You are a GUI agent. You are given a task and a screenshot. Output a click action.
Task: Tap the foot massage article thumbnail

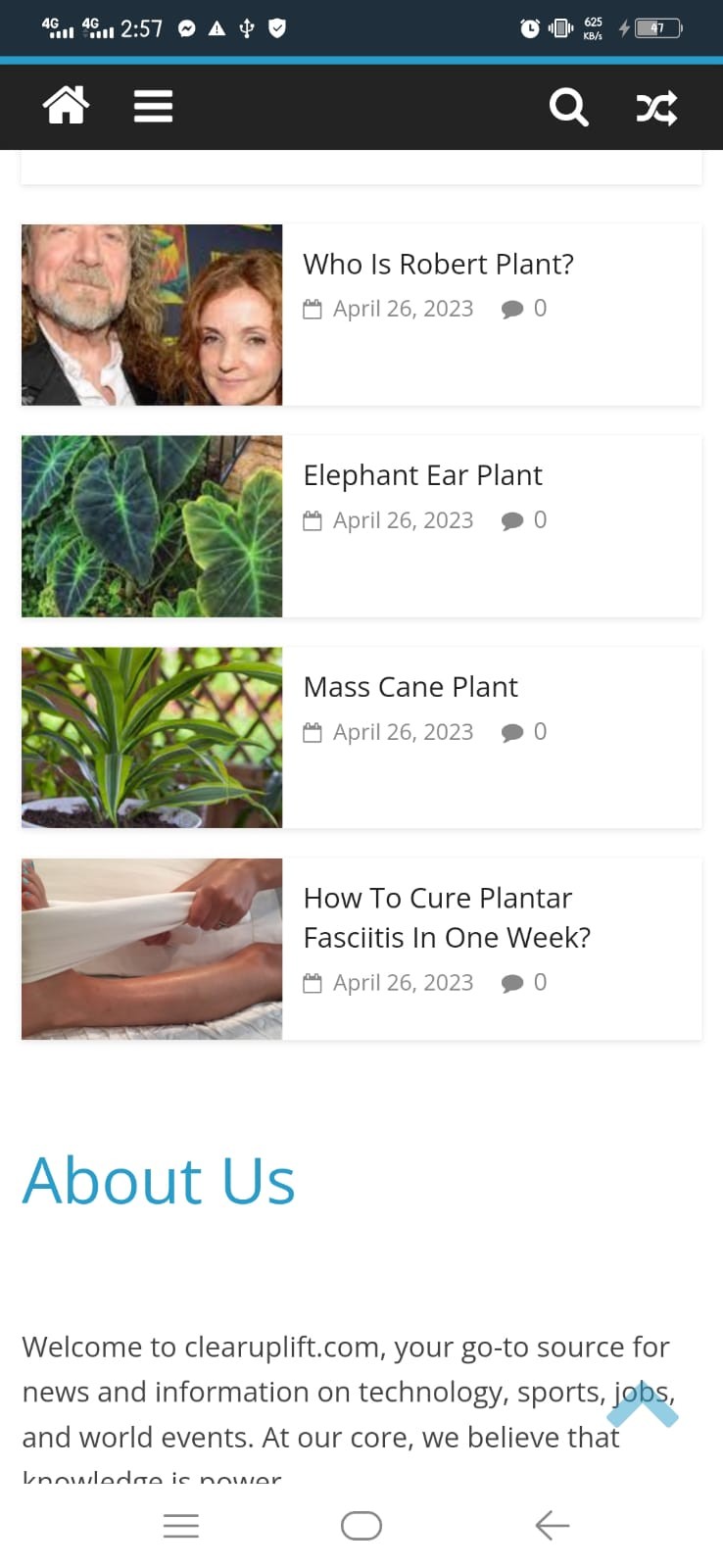pyautogui.click(x=152, y=949)
